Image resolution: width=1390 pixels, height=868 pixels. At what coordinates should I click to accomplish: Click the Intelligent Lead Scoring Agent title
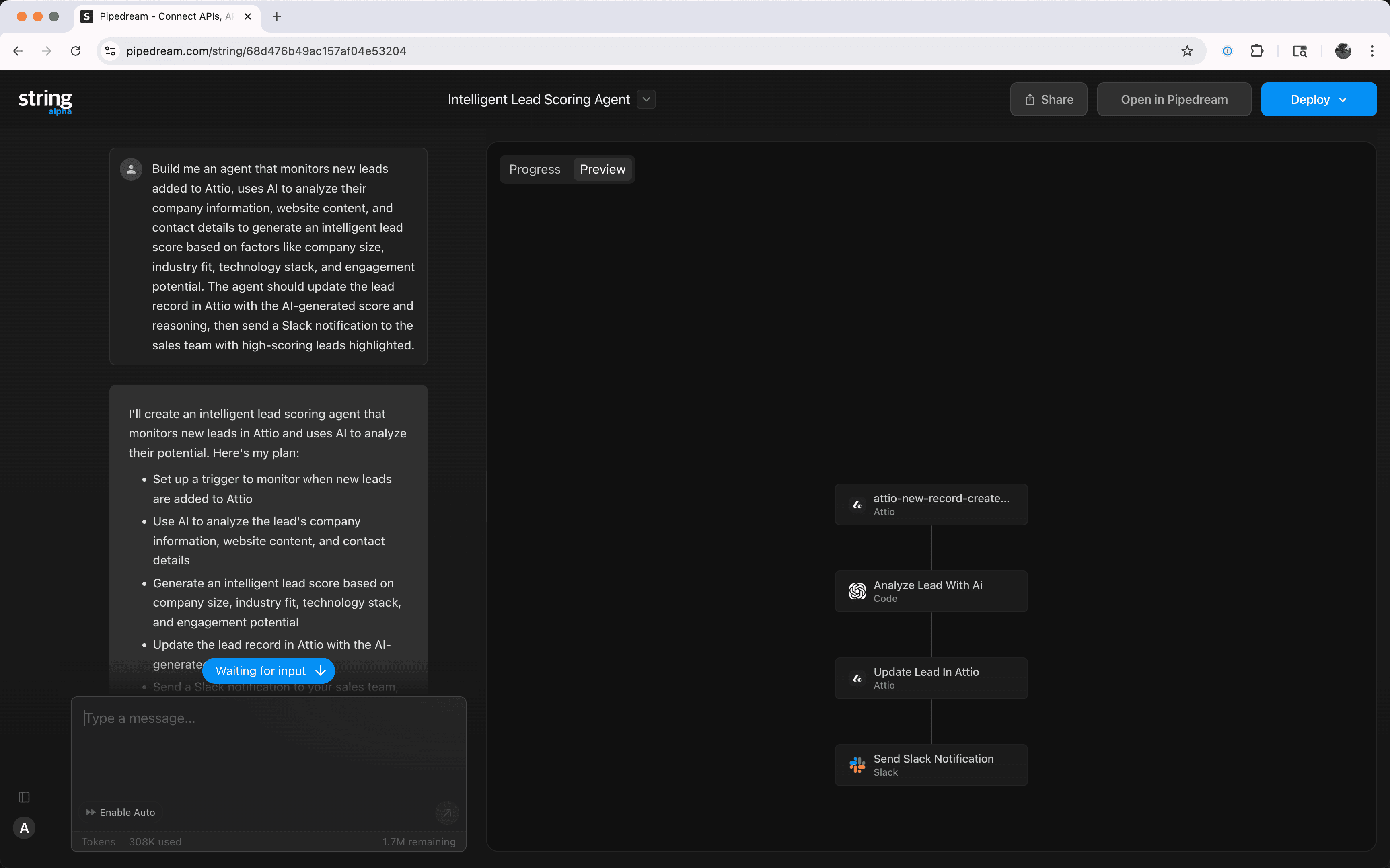tap(539, 99)
